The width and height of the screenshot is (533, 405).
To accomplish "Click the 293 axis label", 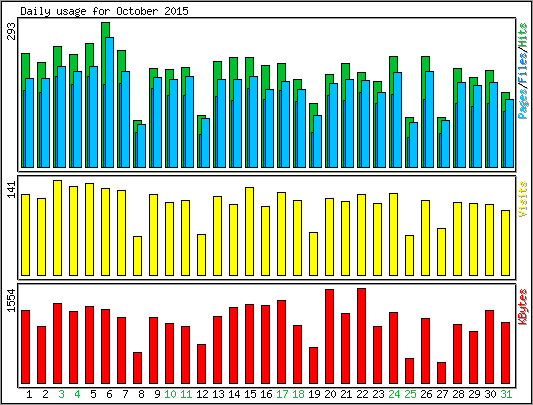I will (12, 31).
